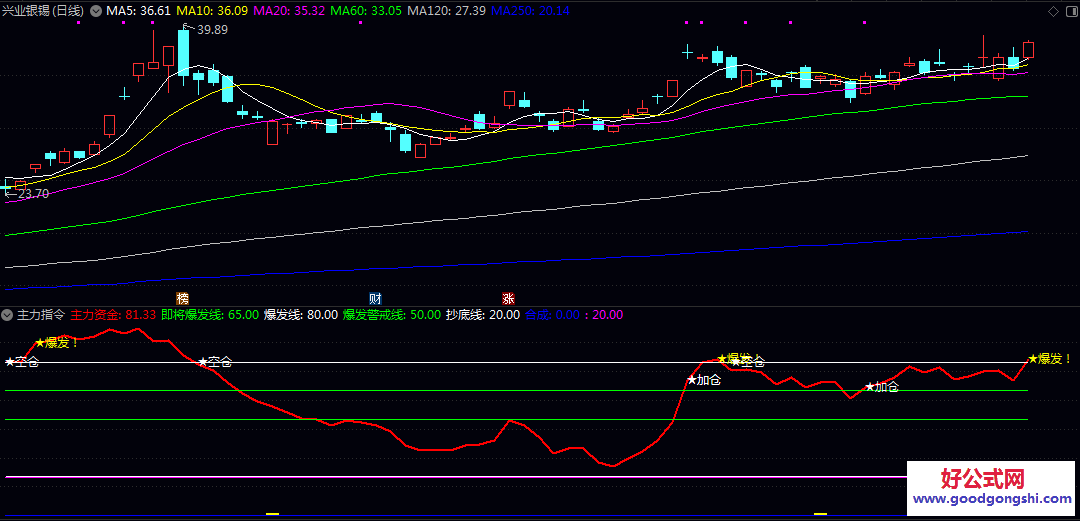Click the MA5: 36.61 moving average label
This screenshot has width=1080, height=521.
138,10
